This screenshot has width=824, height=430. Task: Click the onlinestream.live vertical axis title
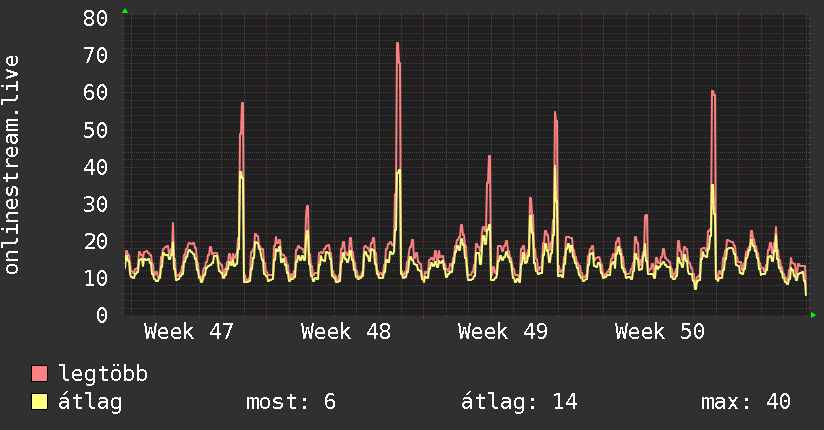tap(11, 165)
